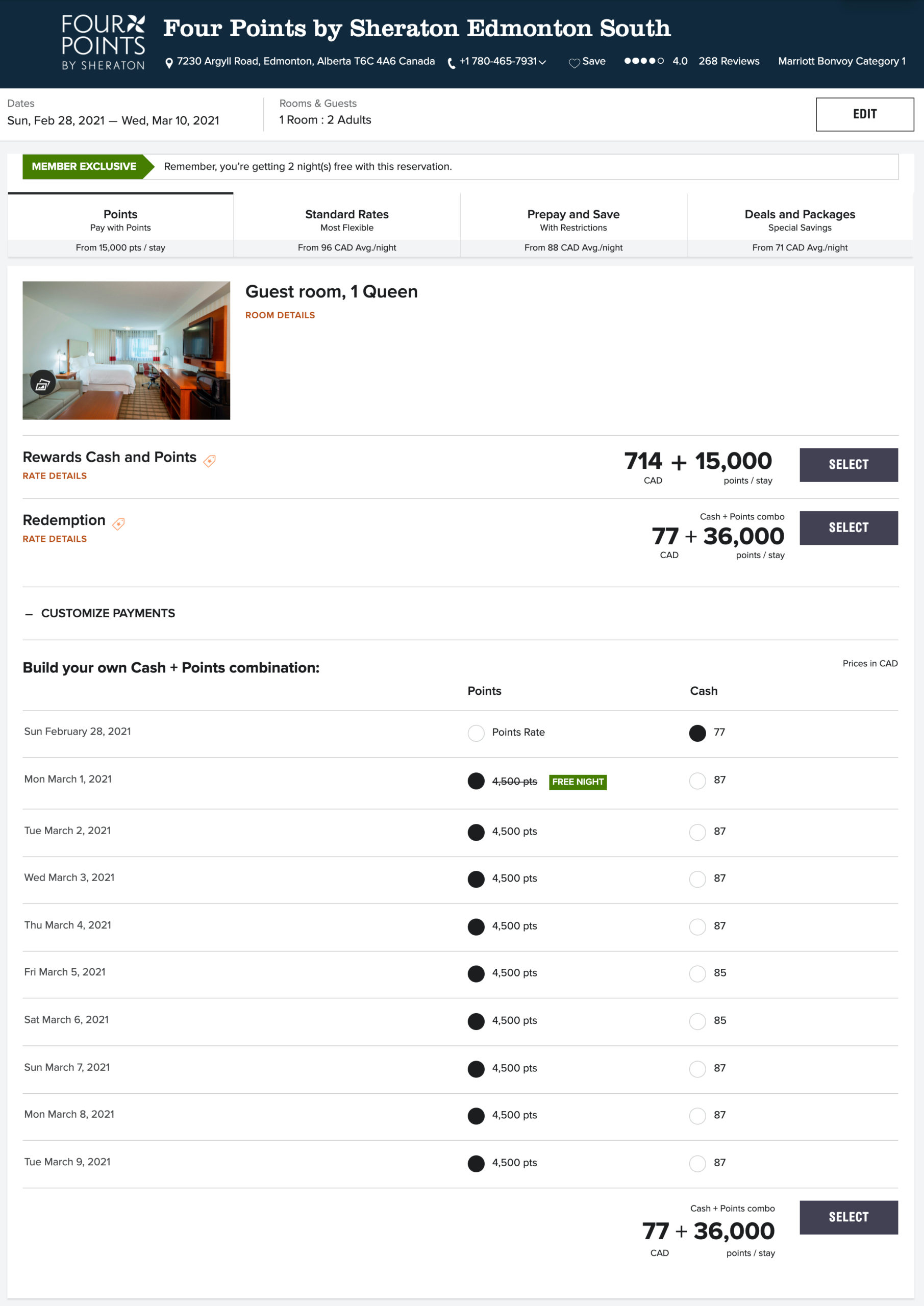The image size is (924, 1306).
Task: Click the heart Save icon
Action: click(574, 63)
